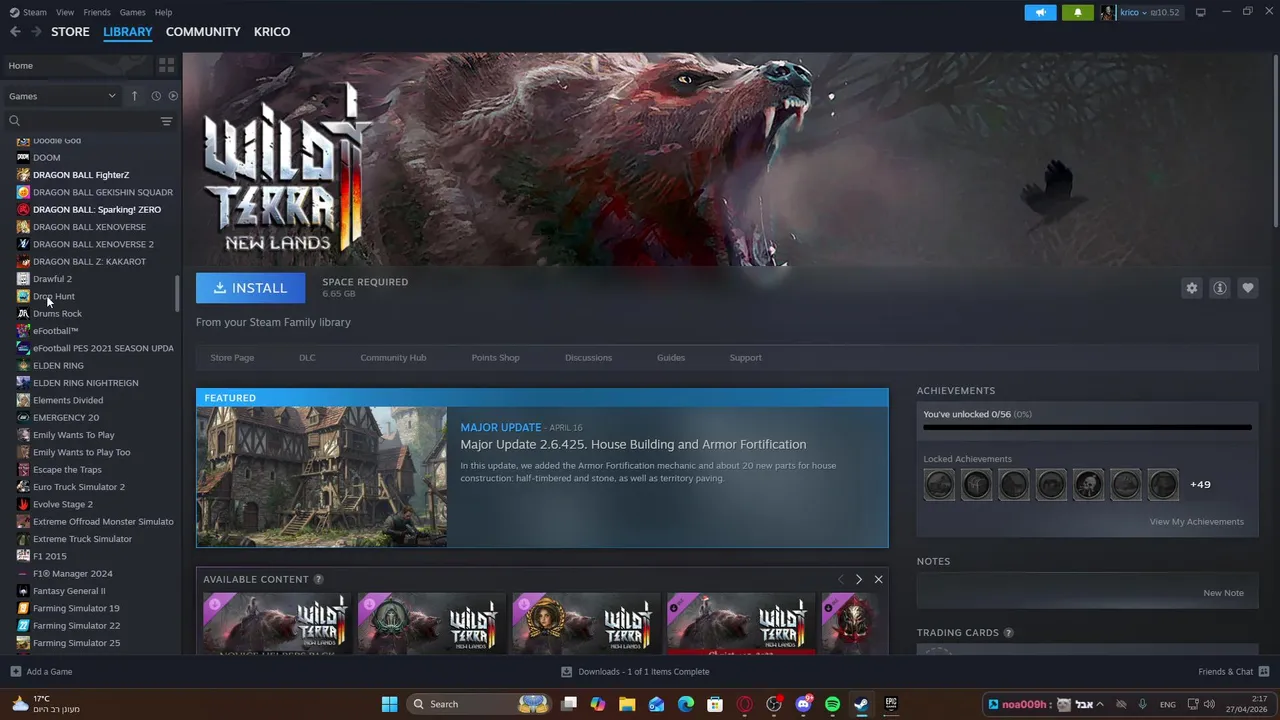The width and height of the screenshot is (1280, 720).
Task: Click the achievements progress bar
Action: 1087,427
